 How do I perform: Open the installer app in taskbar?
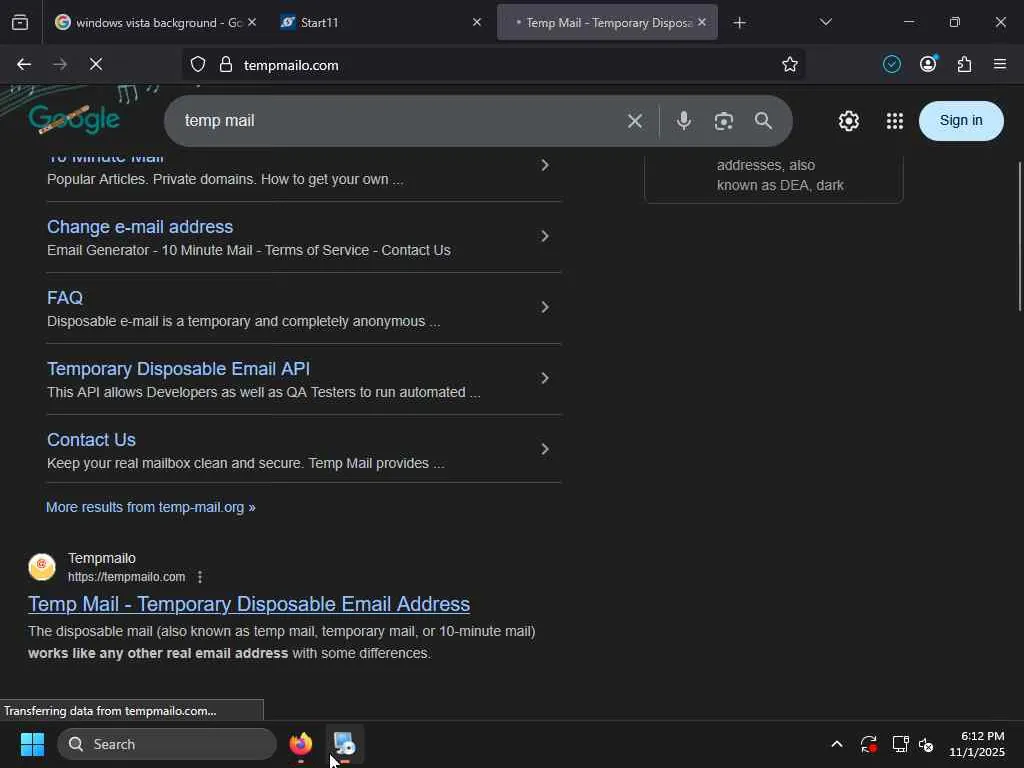tap(344, 744)
